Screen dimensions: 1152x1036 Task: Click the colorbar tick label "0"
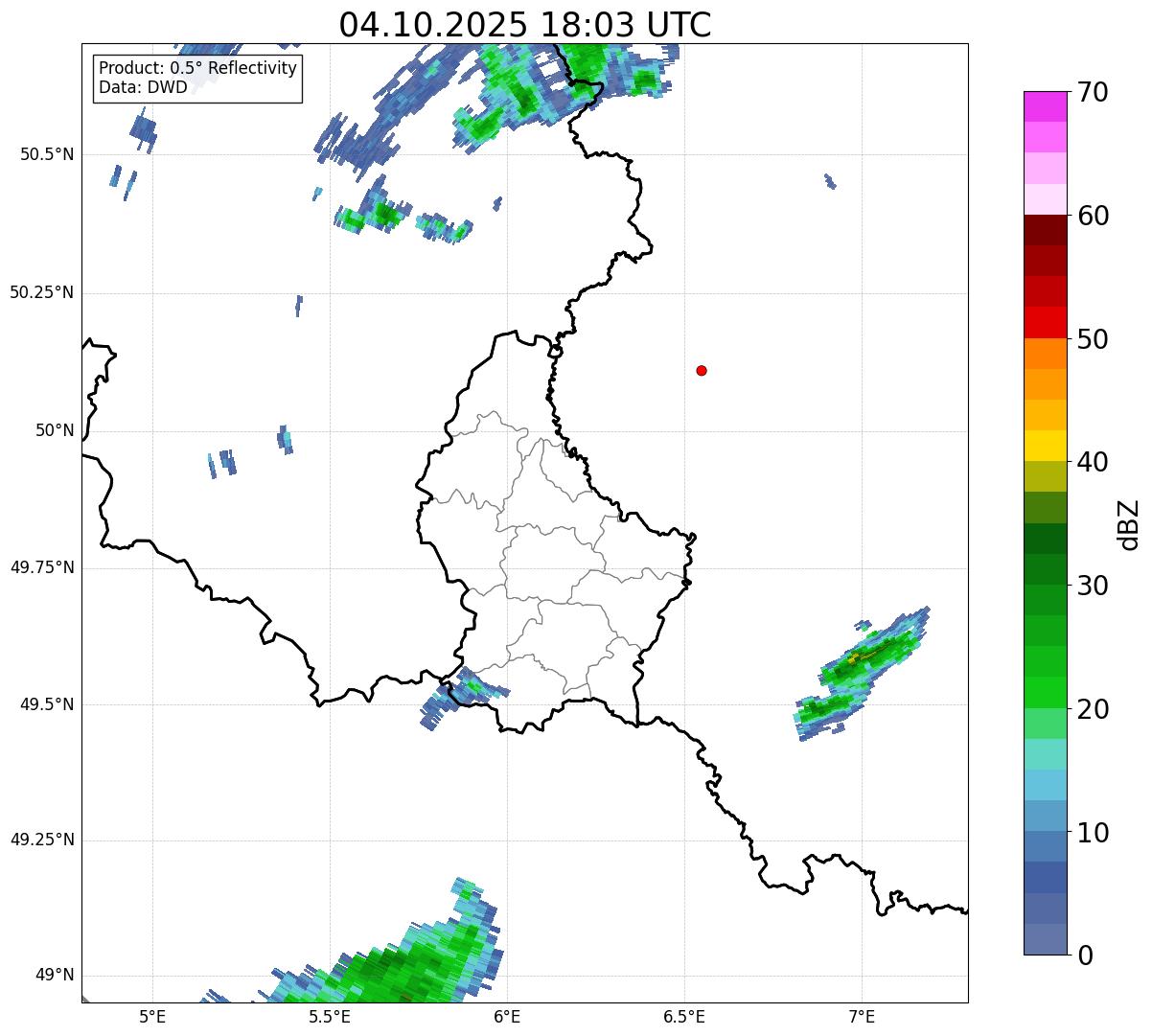click(x=1085, y=955)
